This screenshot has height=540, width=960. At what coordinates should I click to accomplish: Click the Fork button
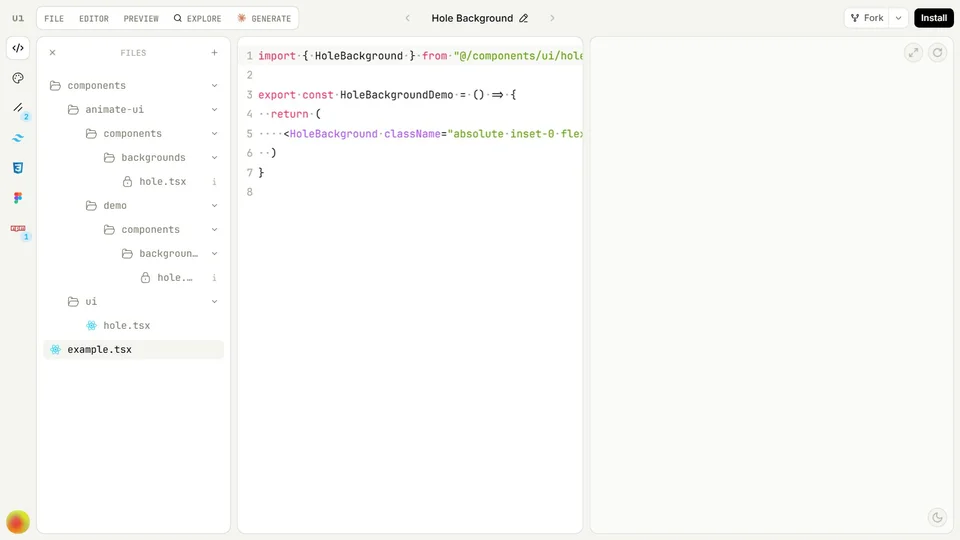867,18
